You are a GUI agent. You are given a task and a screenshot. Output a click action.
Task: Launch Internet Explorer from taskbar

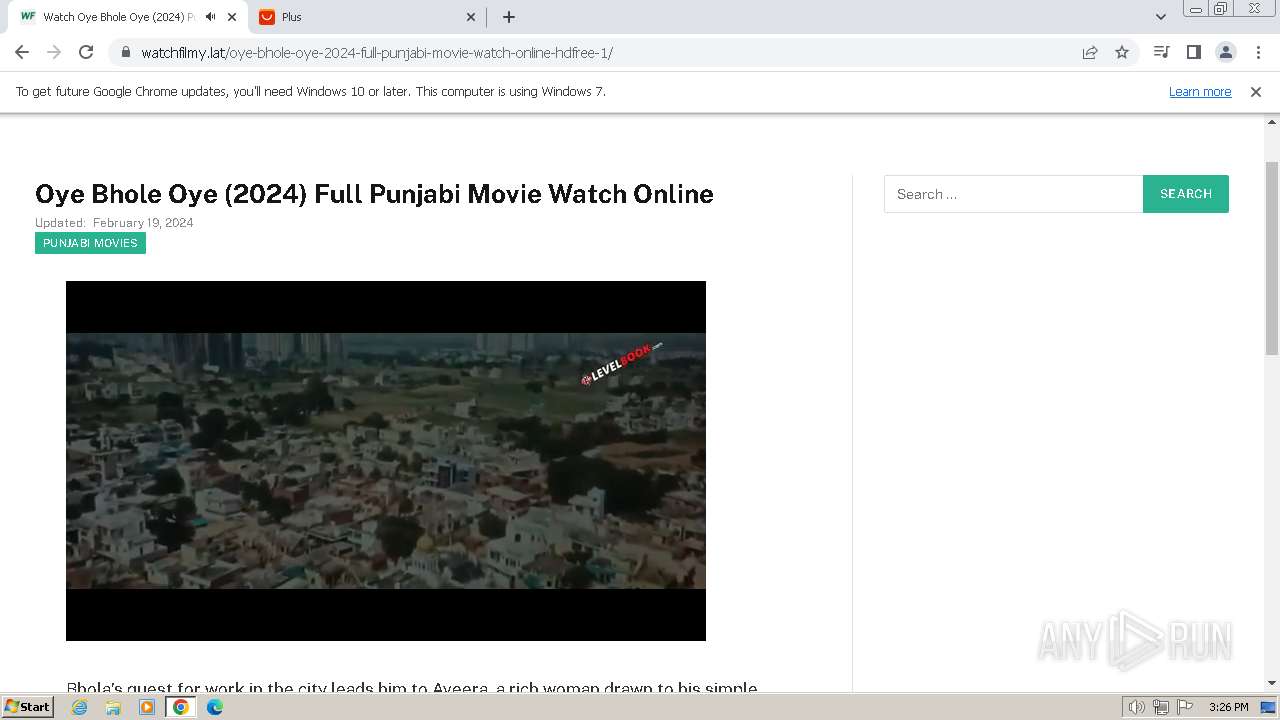tap(80, 707)
